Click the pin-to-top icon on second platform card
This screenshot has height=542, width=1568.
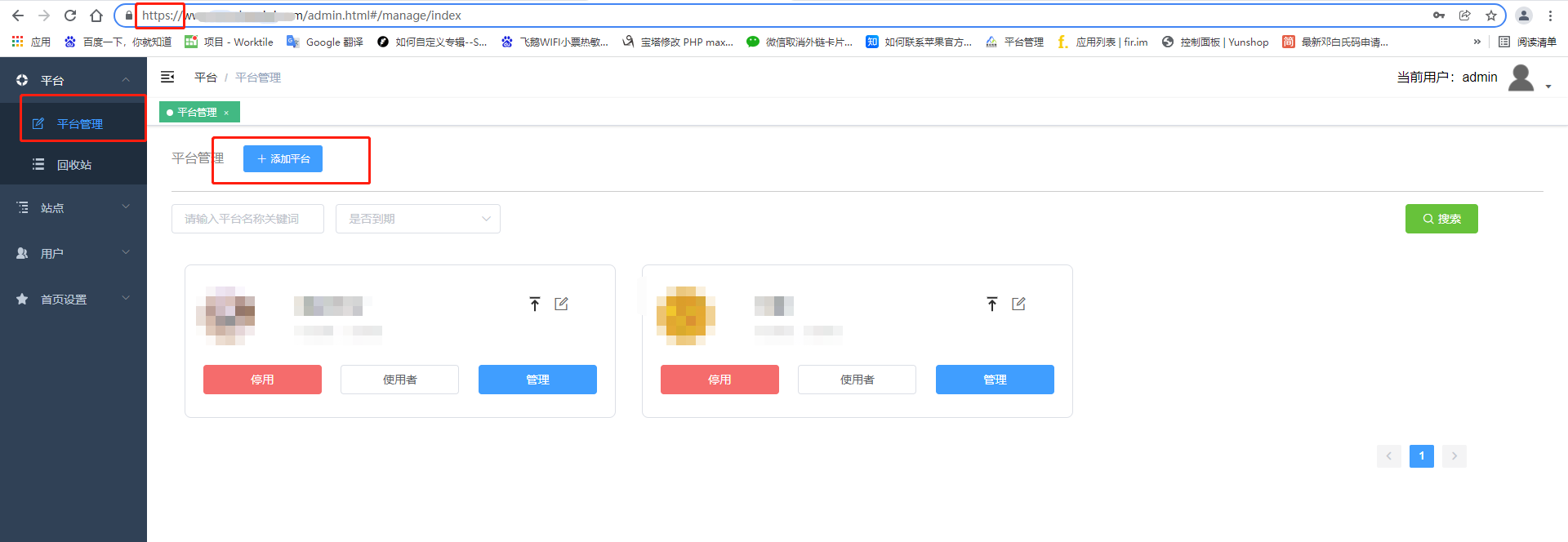(992, 304)
